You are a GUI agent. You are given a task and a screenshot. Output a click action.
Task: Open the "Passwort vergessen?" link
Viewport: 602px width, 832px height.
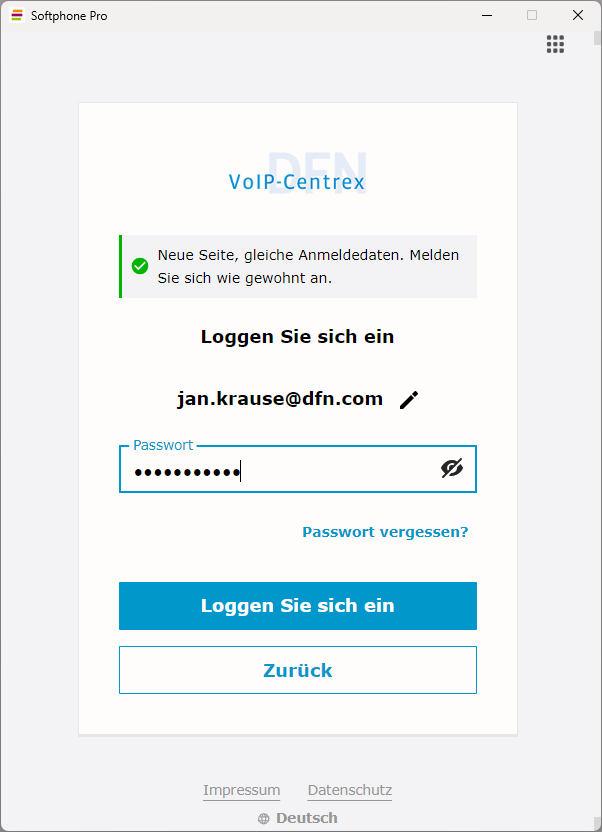[385, 532]
